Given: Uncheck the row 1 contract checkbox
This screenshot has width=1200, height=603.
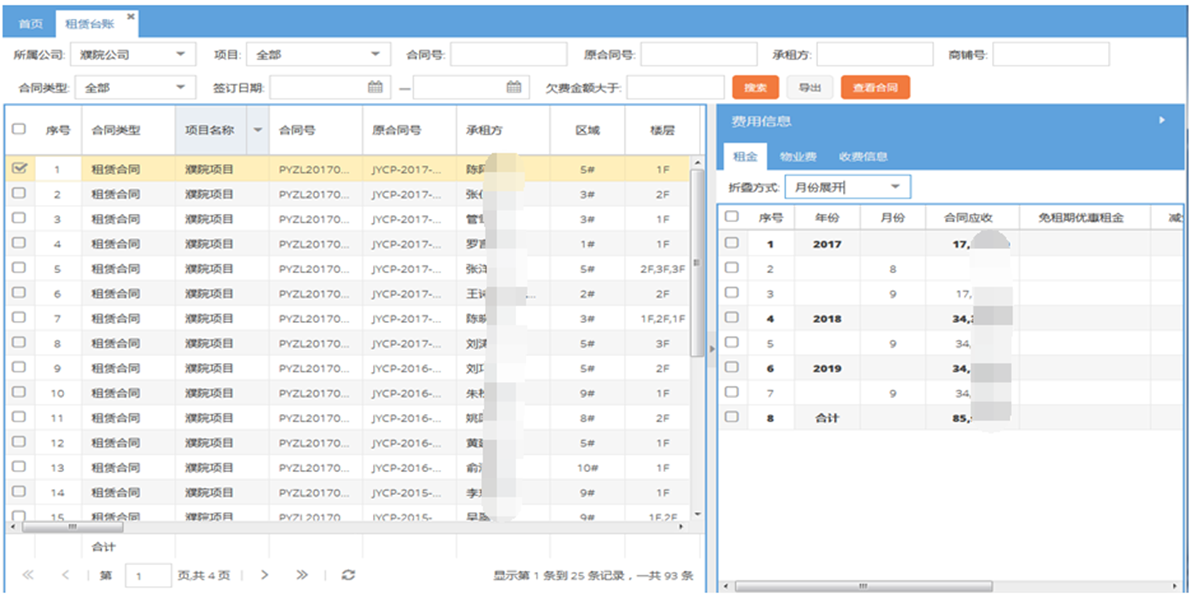Looking at the screenshot, I should (19, 169).
